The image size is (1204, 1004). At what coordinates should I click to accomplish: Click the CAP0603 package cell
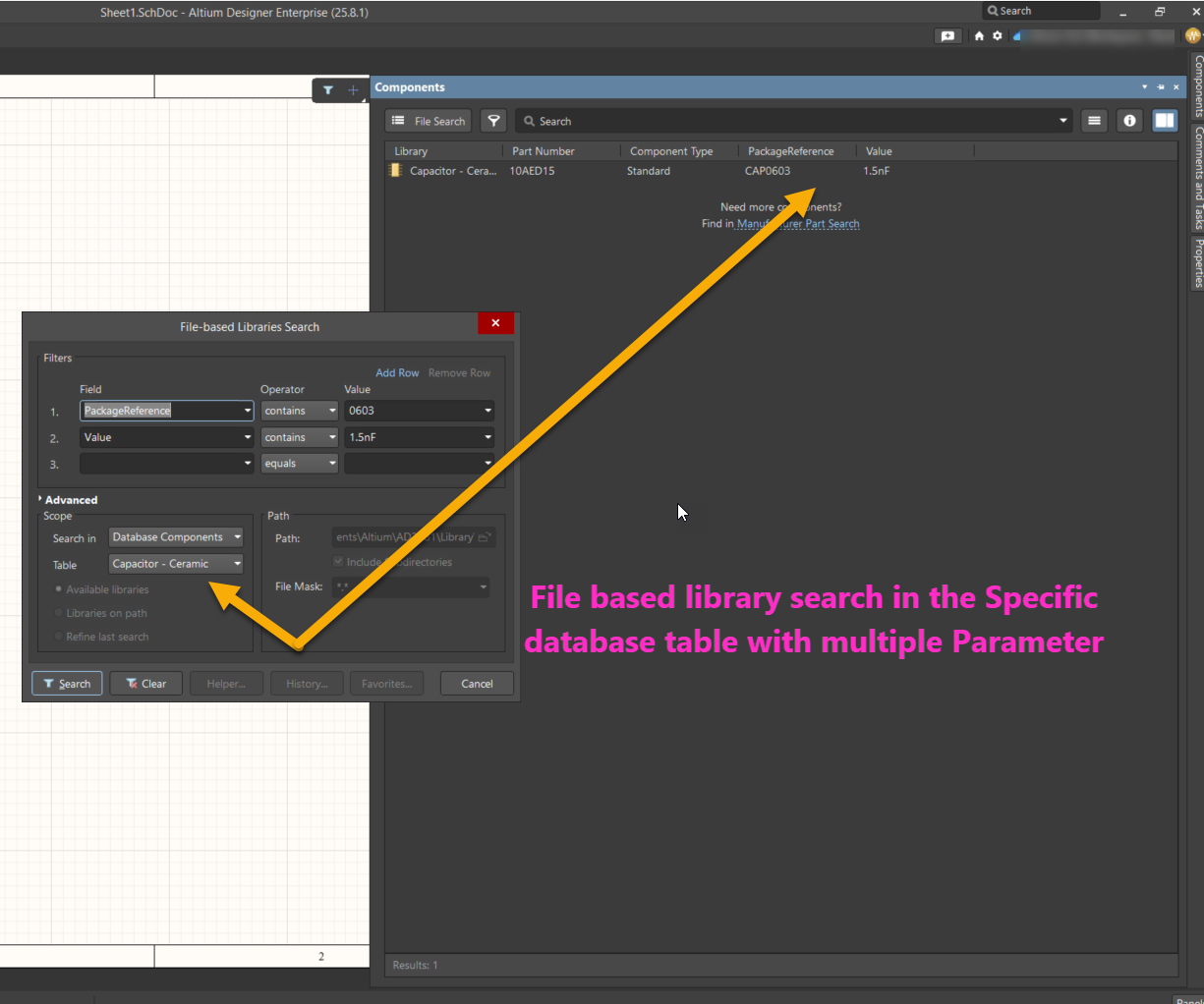(768, 171)
